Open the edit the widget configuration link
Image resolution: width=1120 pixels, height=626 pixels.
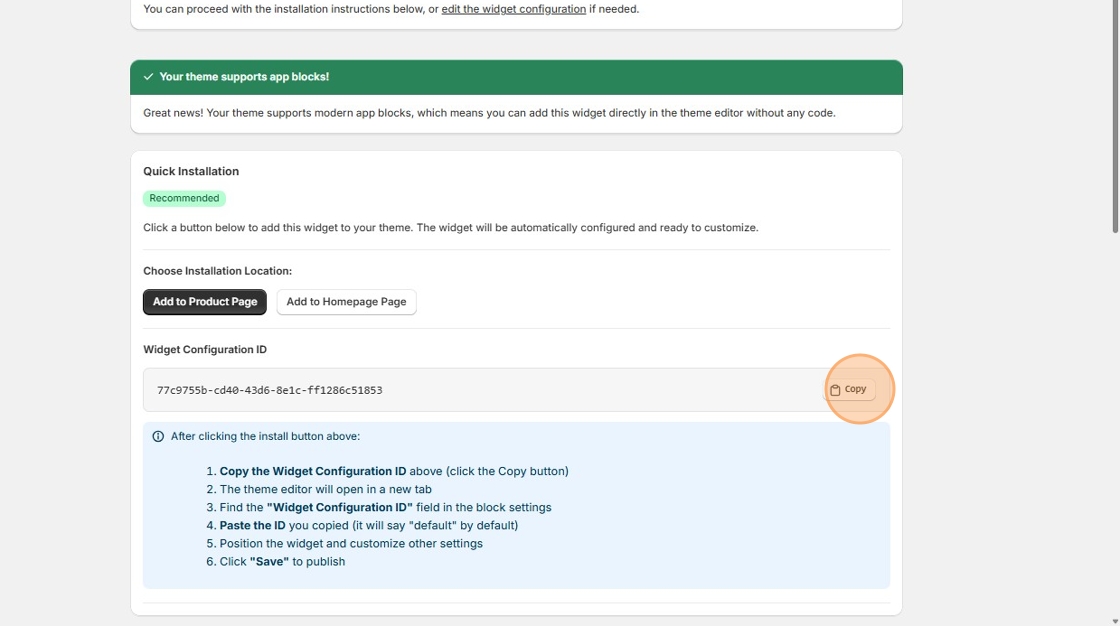(x=513, y=8)
